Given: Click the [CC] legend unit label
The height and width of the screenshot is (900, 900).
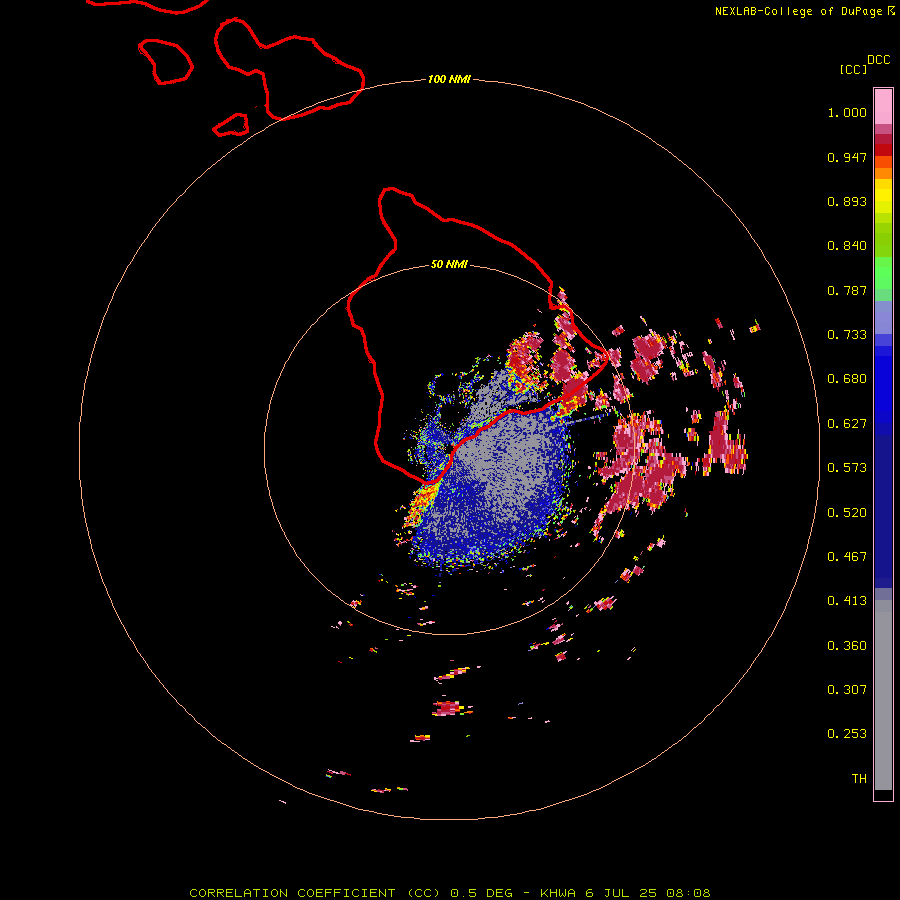Looking at the screenshot, I should click(854, 69).
